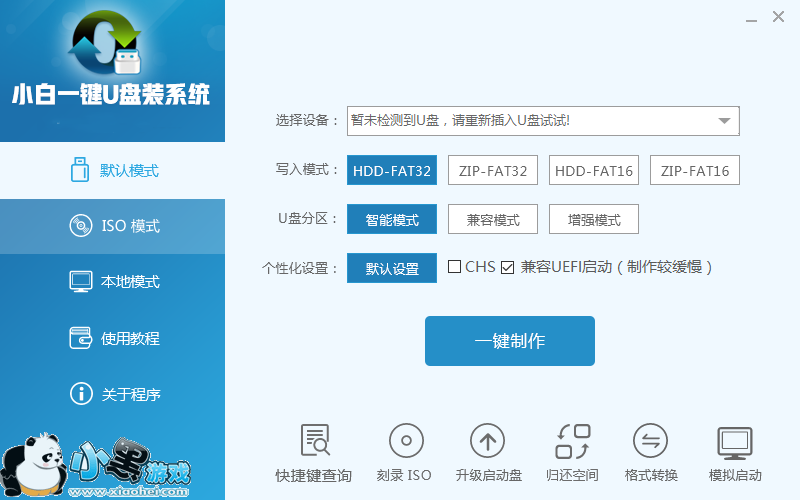The height and width of the screenshot is (500, 800).
Task: Minimize the window
Action: coord(751,20)
